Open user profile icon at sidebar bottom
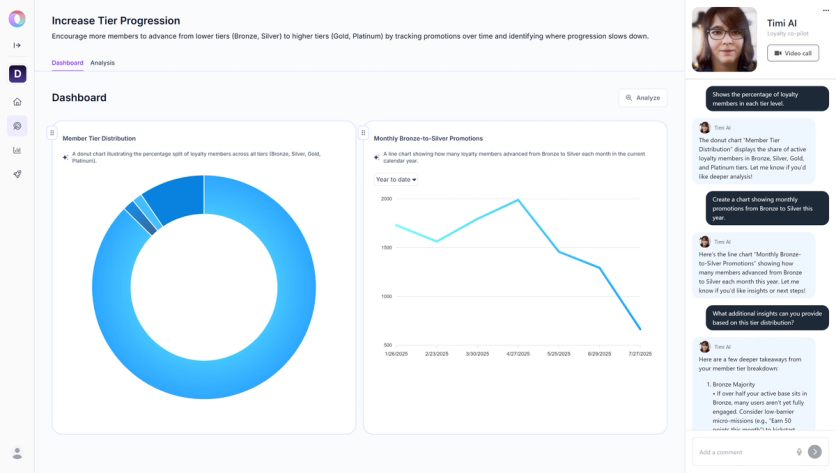The width and height of the screenshot is (836, 473). point(17,453)
